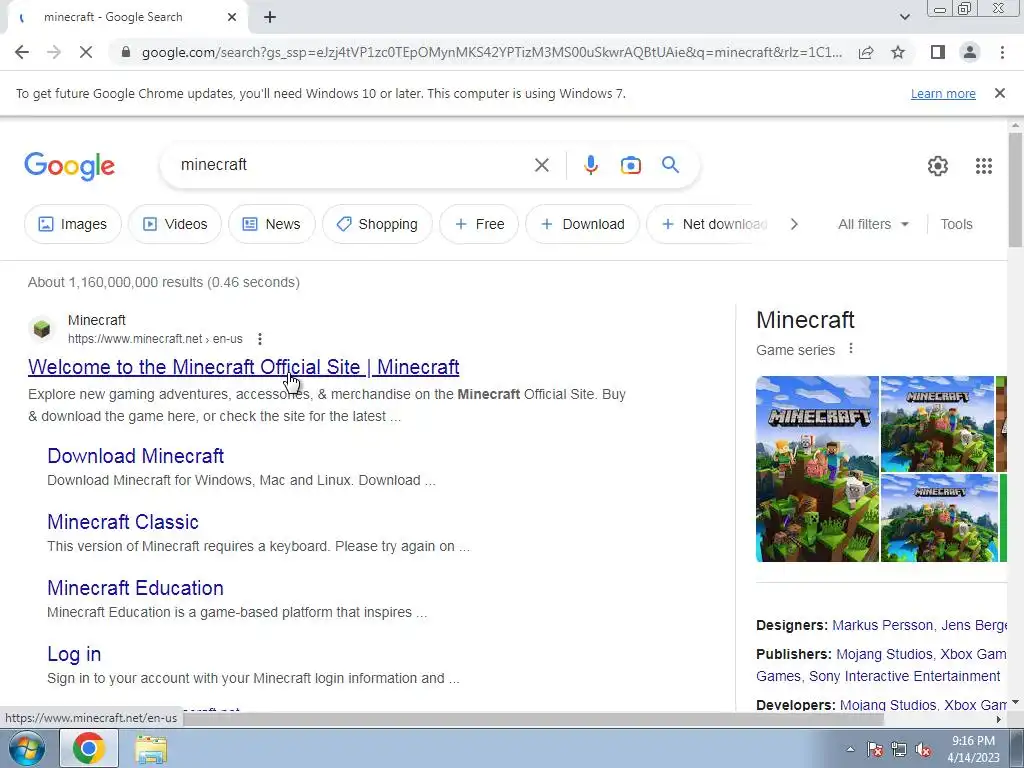Click the About 1,160,000,000 results text
The height and width of the screenshot is (768, 1024).
tap(164, 282)
